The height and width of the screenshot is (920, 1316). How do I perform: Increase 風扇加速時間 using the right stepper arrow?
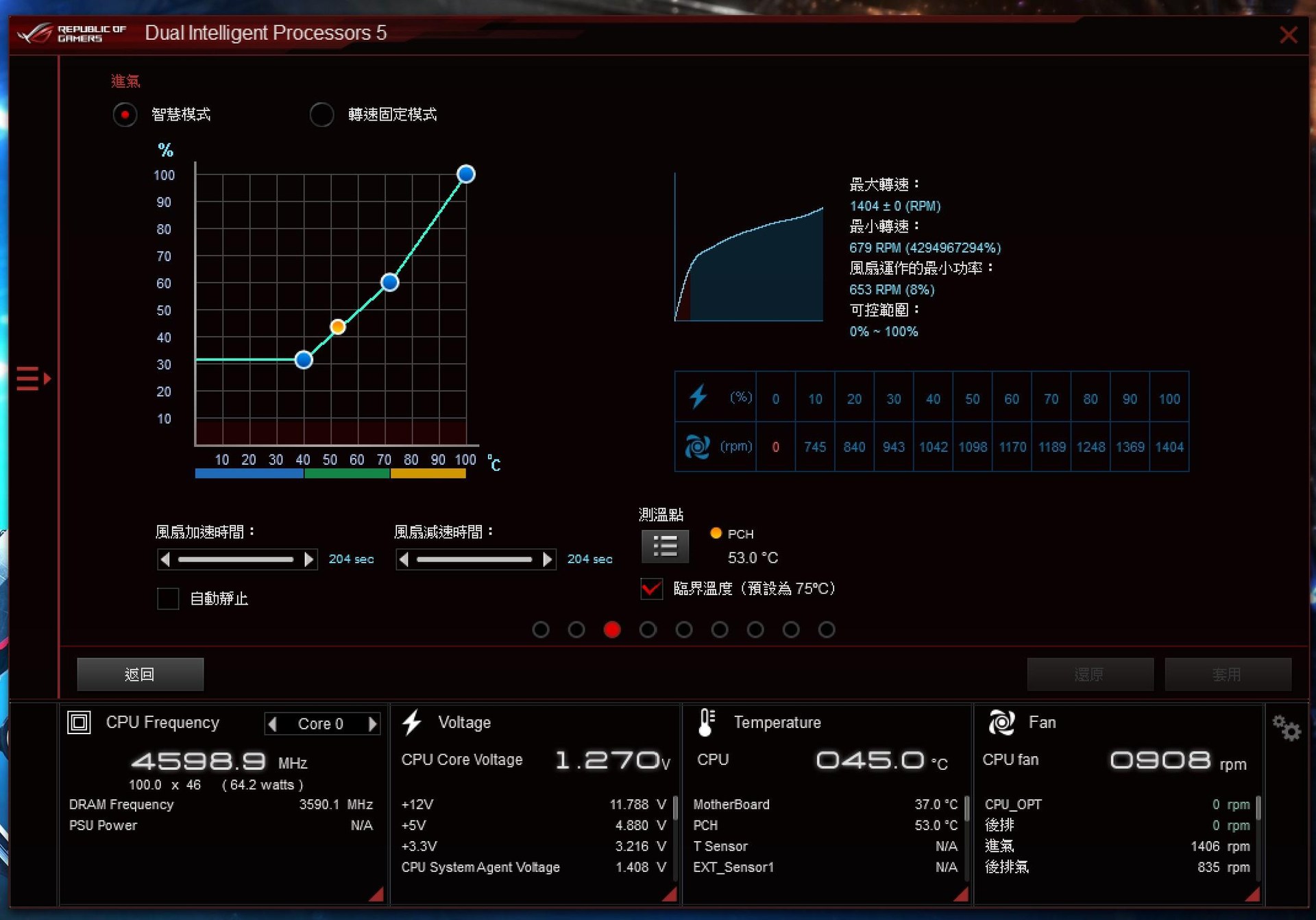(x=310, y=559)
